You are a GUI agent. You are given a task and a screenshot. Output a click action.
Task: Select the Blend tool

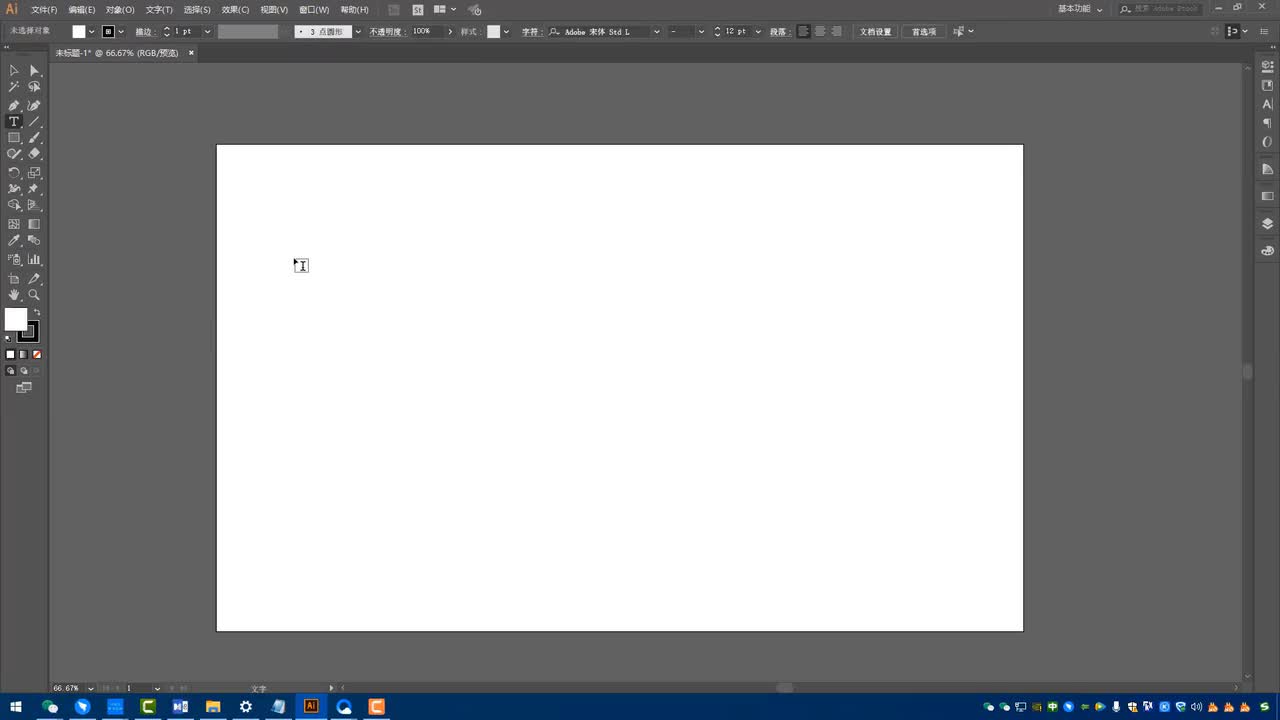(34, 241)
